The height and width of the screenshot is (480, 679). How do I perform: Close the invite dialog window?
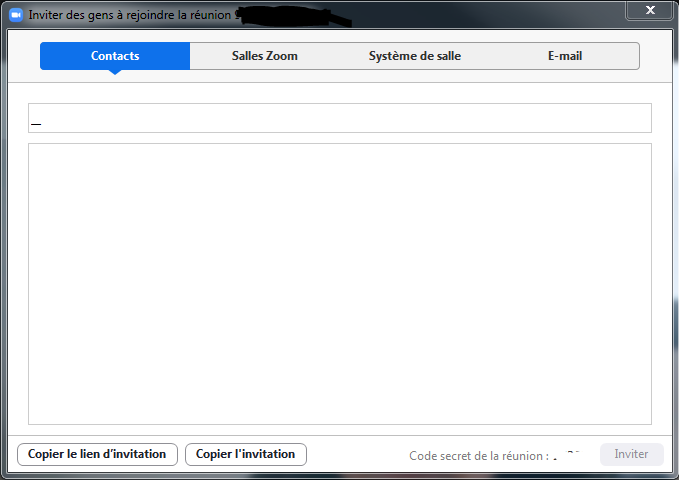[649, 10]
